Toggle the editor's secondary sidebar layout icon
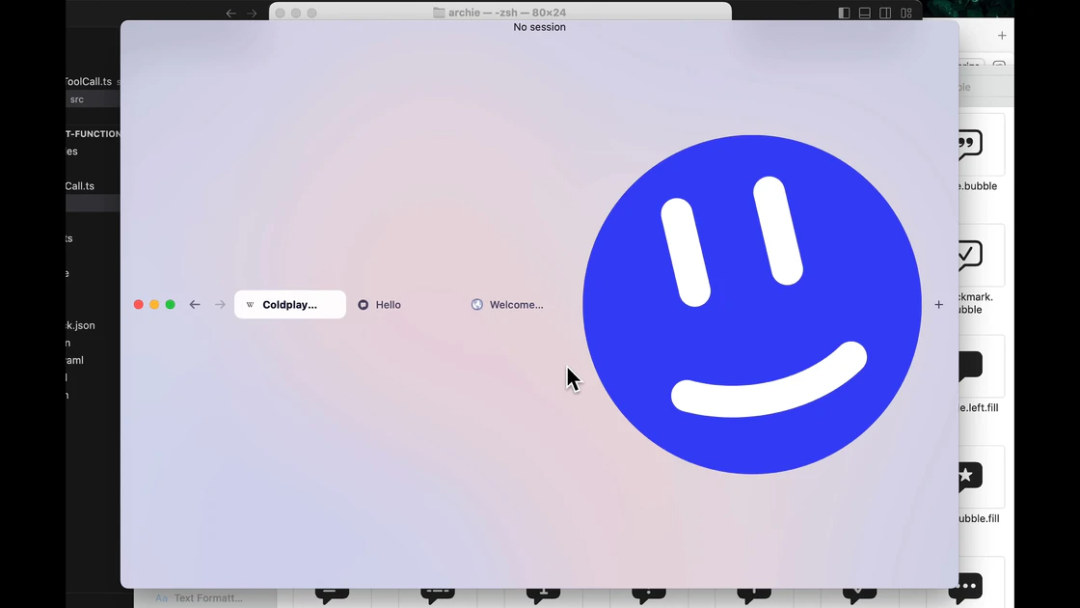Image resolution: width=1080 pixels, height=608 pixels. (x=885, y=13)
